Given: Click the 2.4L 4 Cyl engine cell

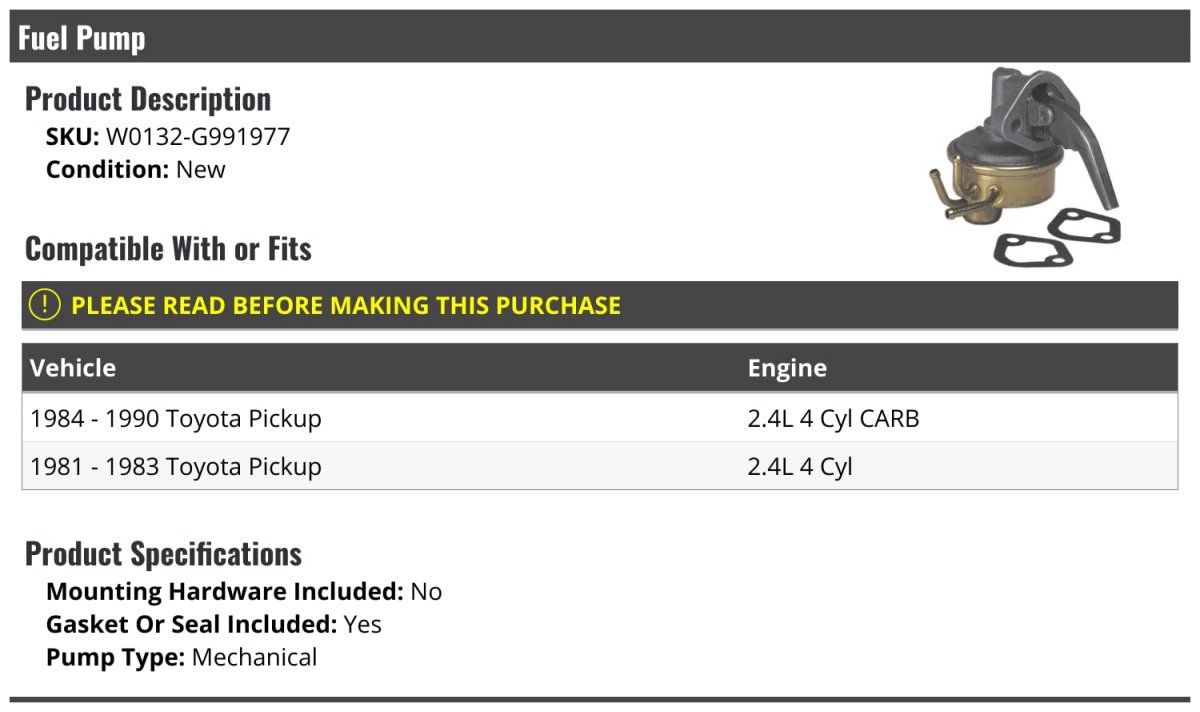Looking at the screenshot, I should [800, 467].
